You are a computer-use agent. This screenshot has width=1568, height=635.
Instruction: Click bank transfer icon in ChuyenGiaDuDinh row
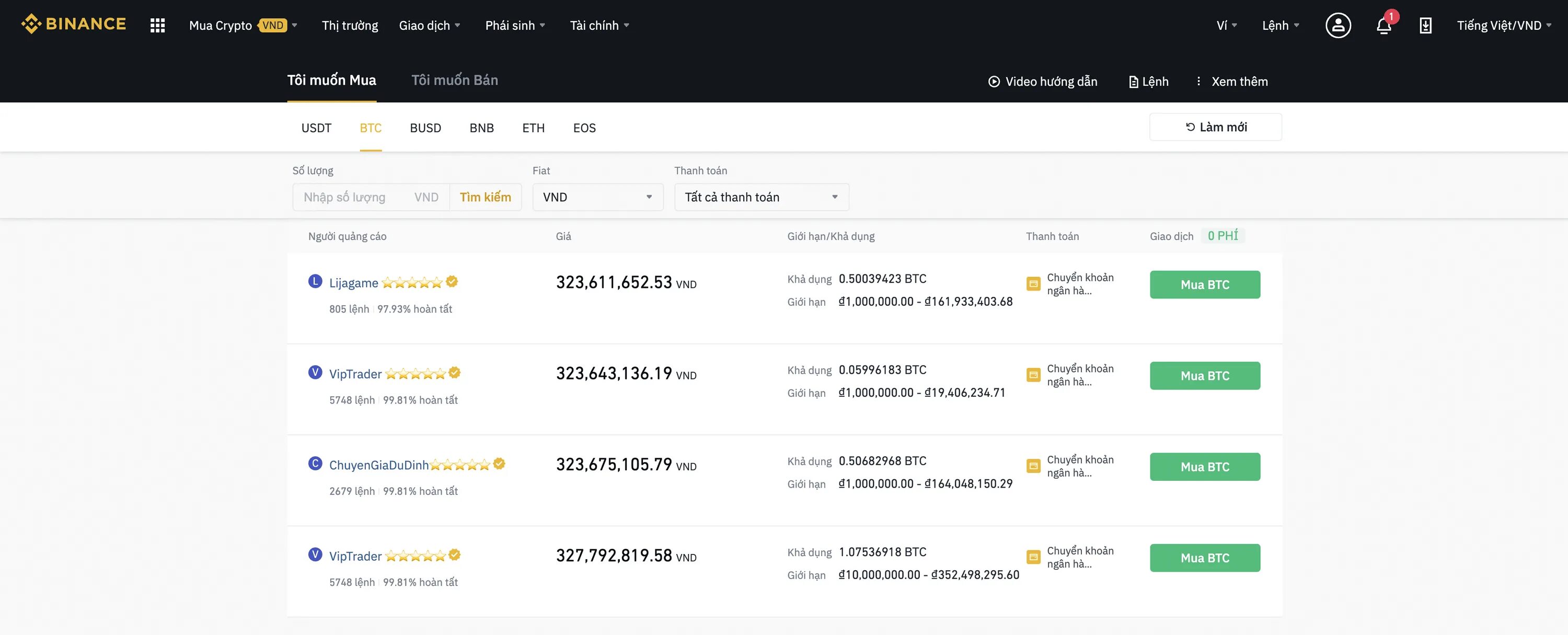(1033, 466)
